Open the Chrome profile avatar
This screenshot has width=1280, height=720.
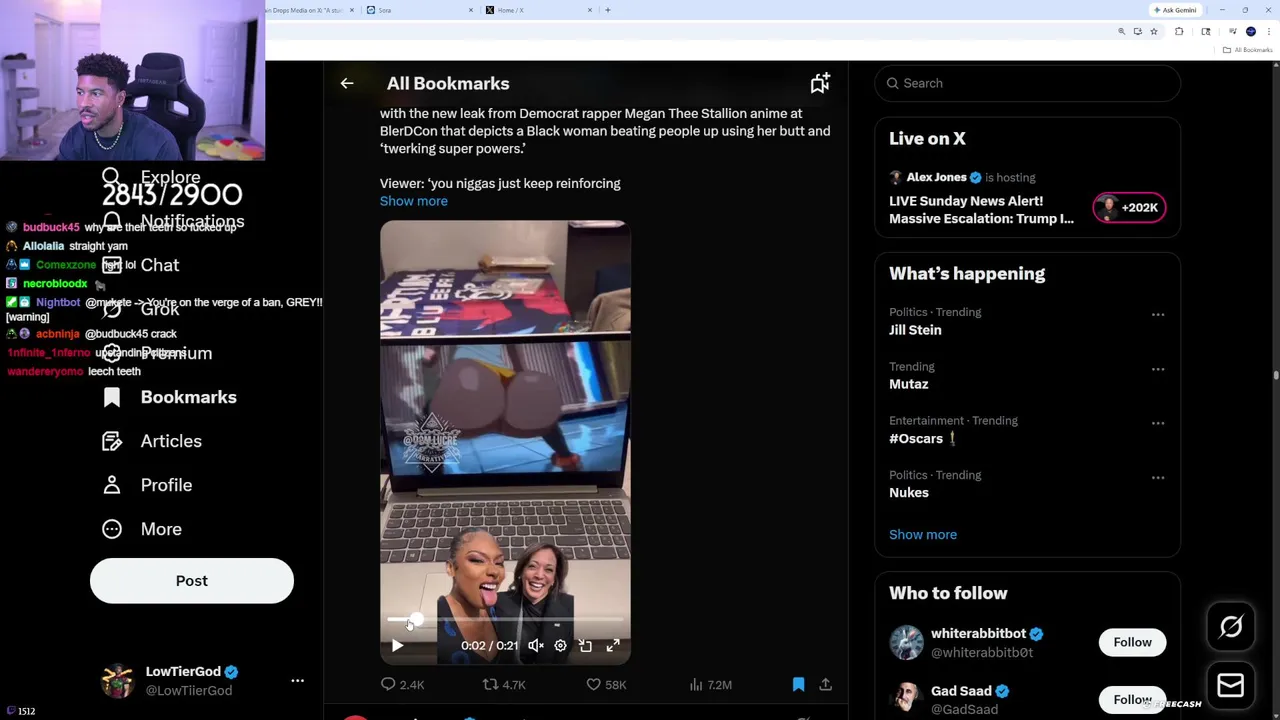pos(1251,32)
